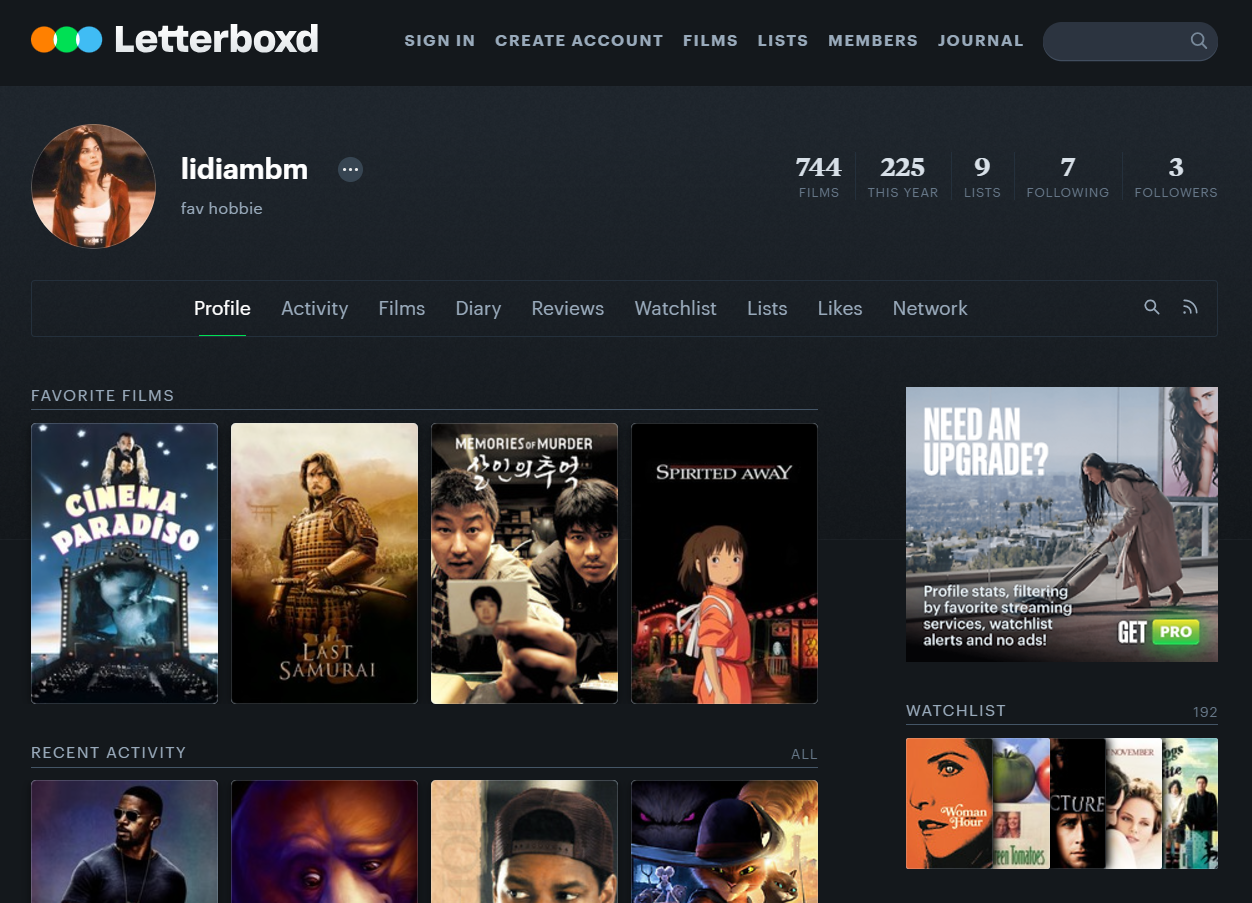Open the Memories of Murder poster
The image size is (1252, 903).
(524, 563)
